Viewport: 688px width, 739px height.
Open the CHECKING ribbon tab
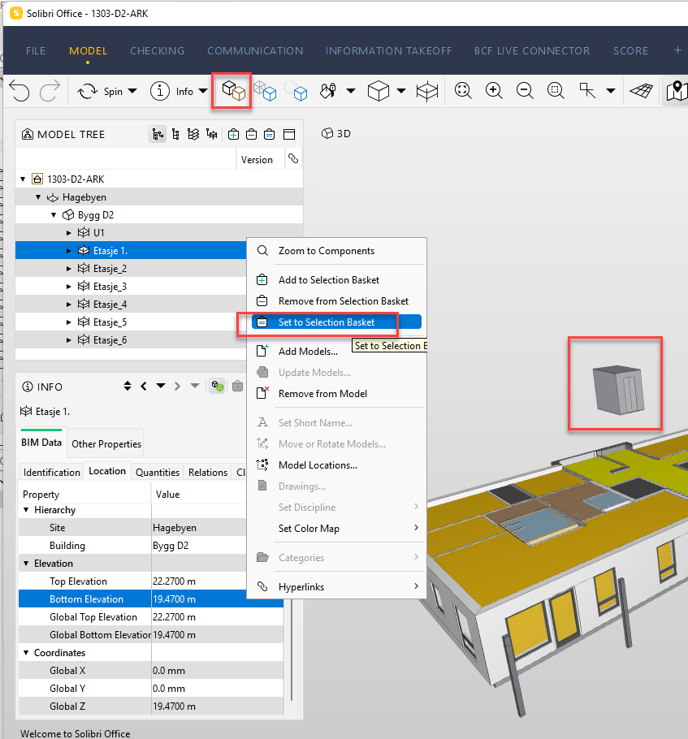pyautogui.click(x=157, y=51)
